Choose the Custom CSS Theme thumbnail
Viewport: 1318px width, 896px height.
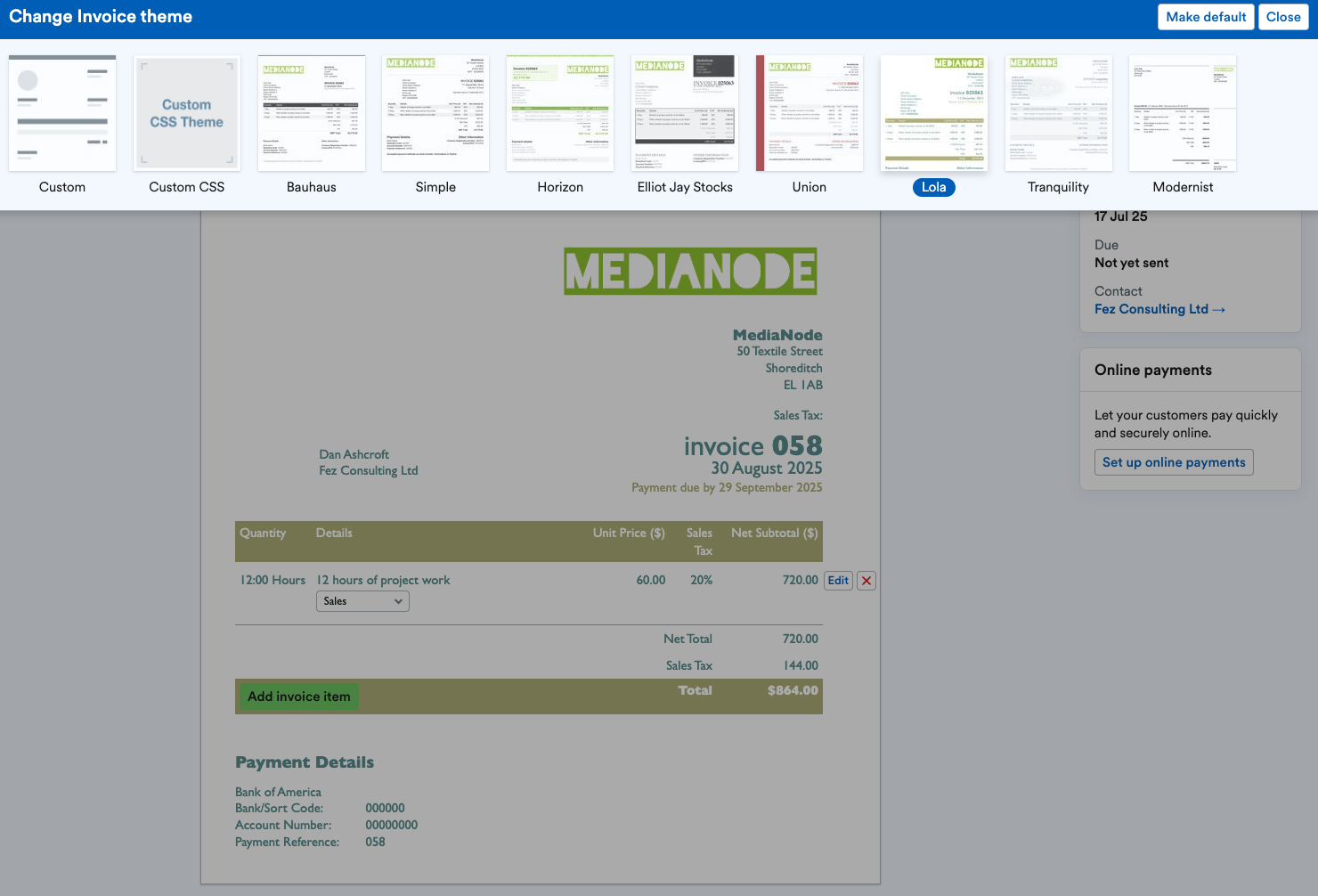click(x=187, y=113)
